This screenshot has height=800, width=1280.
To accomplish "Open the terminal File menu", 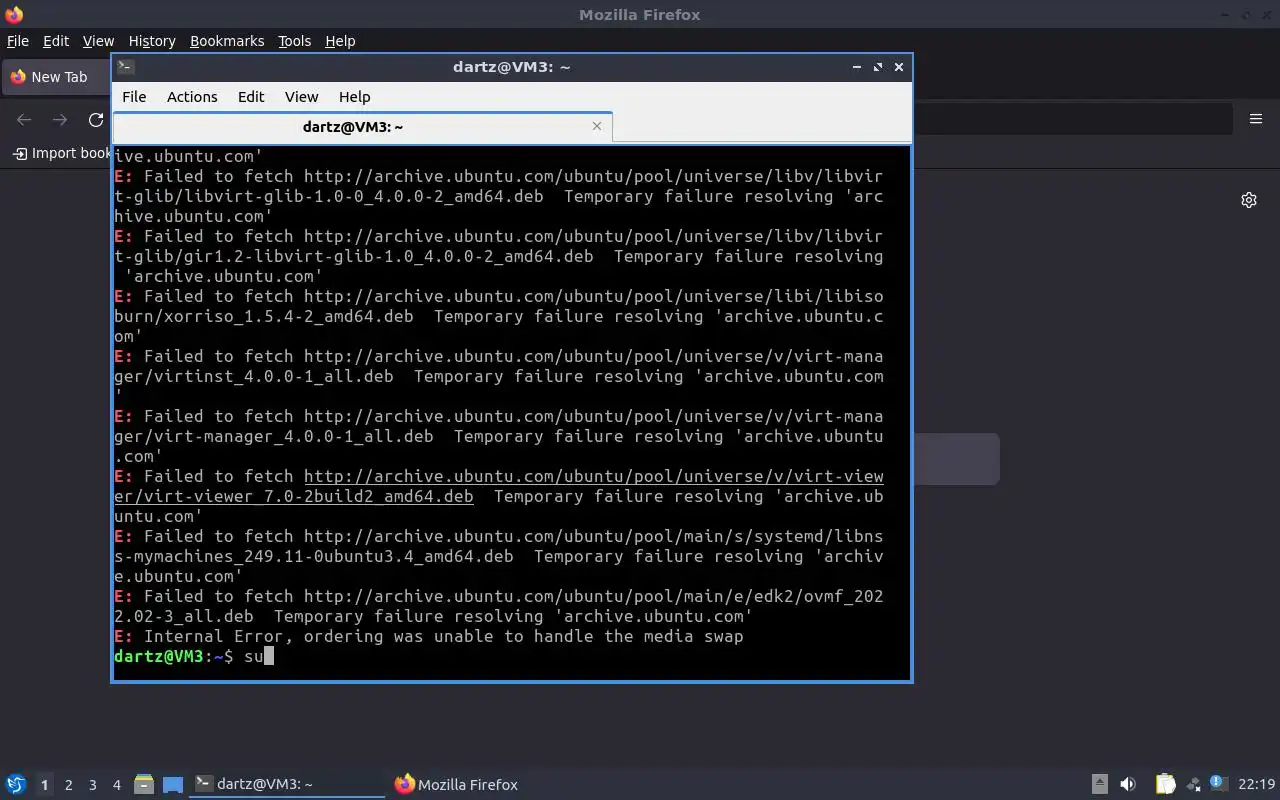I will [x=134, y=97].
